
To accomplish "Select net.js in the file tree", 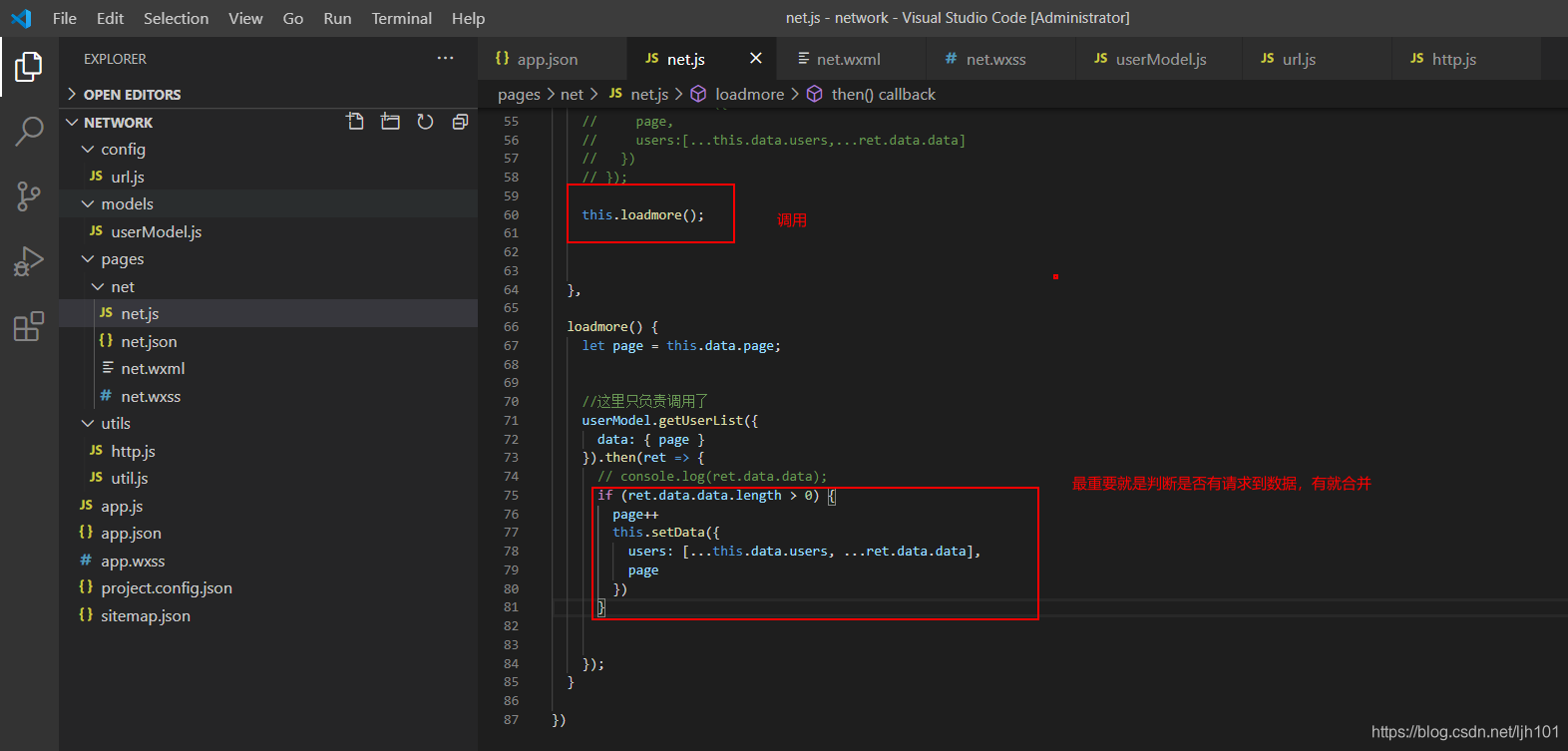I will 269,313.
